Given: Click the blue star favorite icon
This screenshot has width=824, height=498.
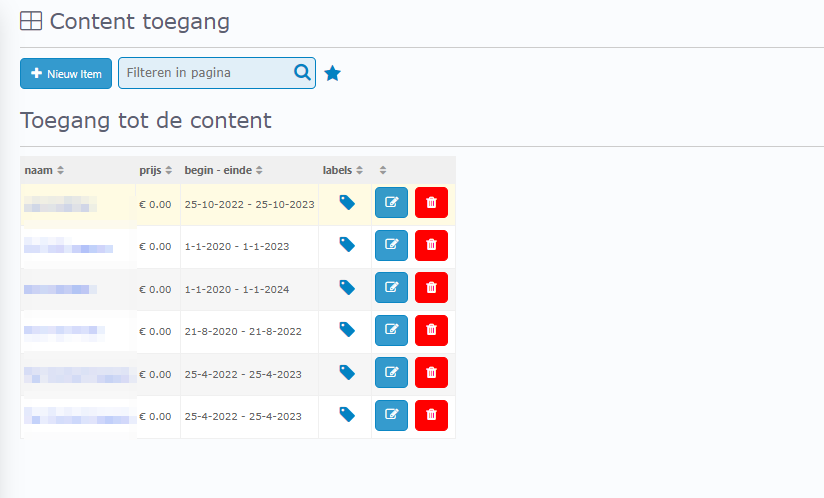Looking at the screenshot, I should tap(333, 73).
